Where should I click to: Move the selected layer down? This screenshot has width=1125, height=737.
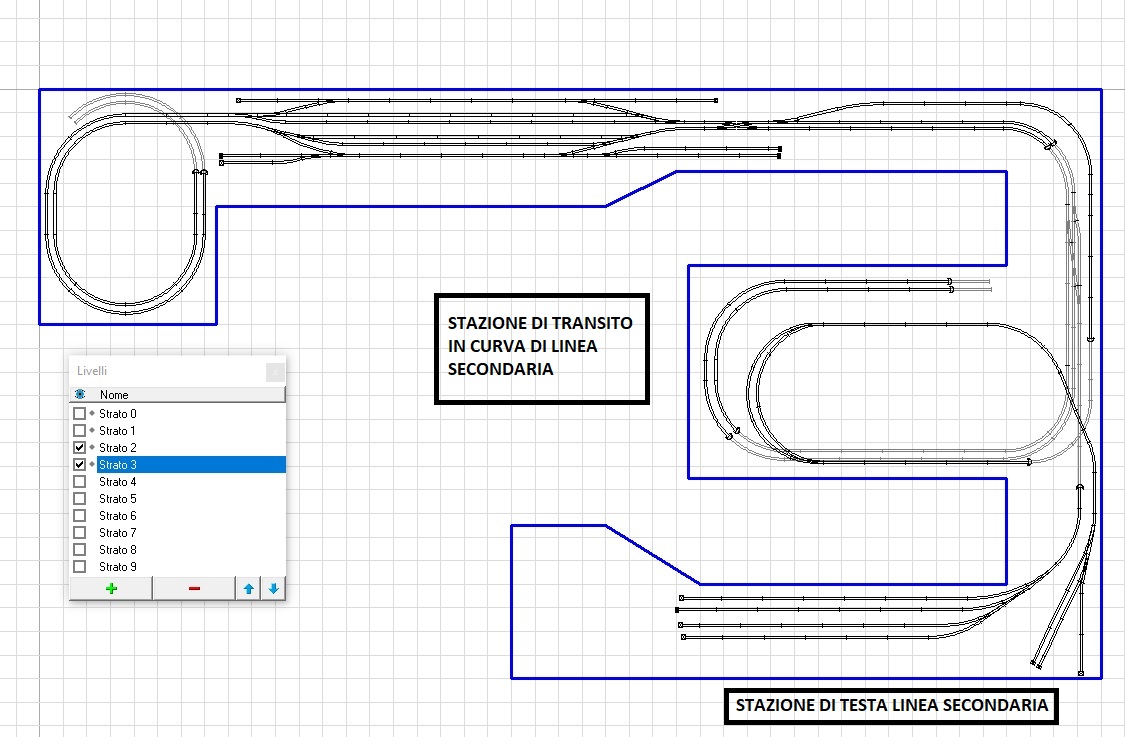click(x=273, y=588)
